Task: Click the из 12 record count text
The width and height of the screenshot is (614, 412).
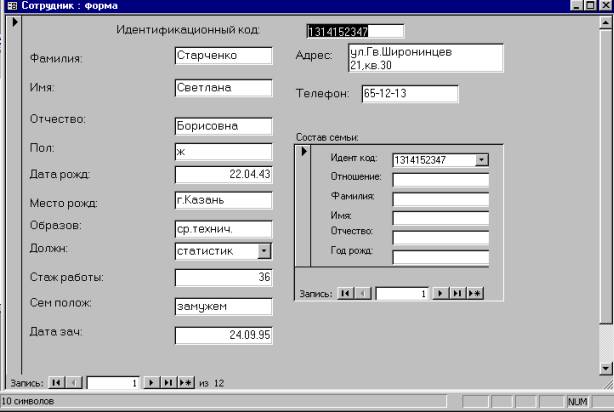Action: tap(211, 383)
